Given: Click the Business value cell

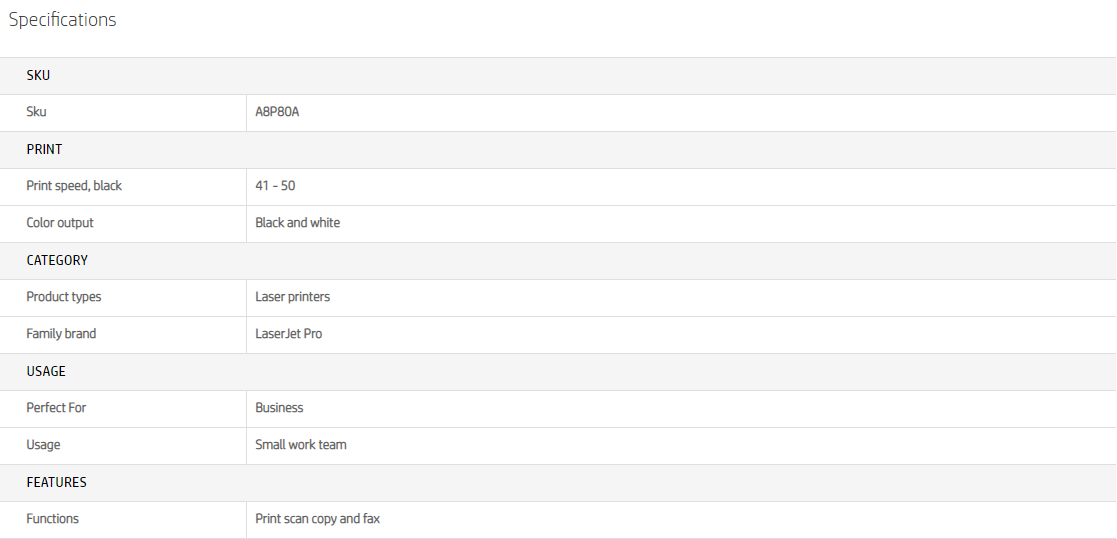Looking at the screenshot, I should (279, 408).
